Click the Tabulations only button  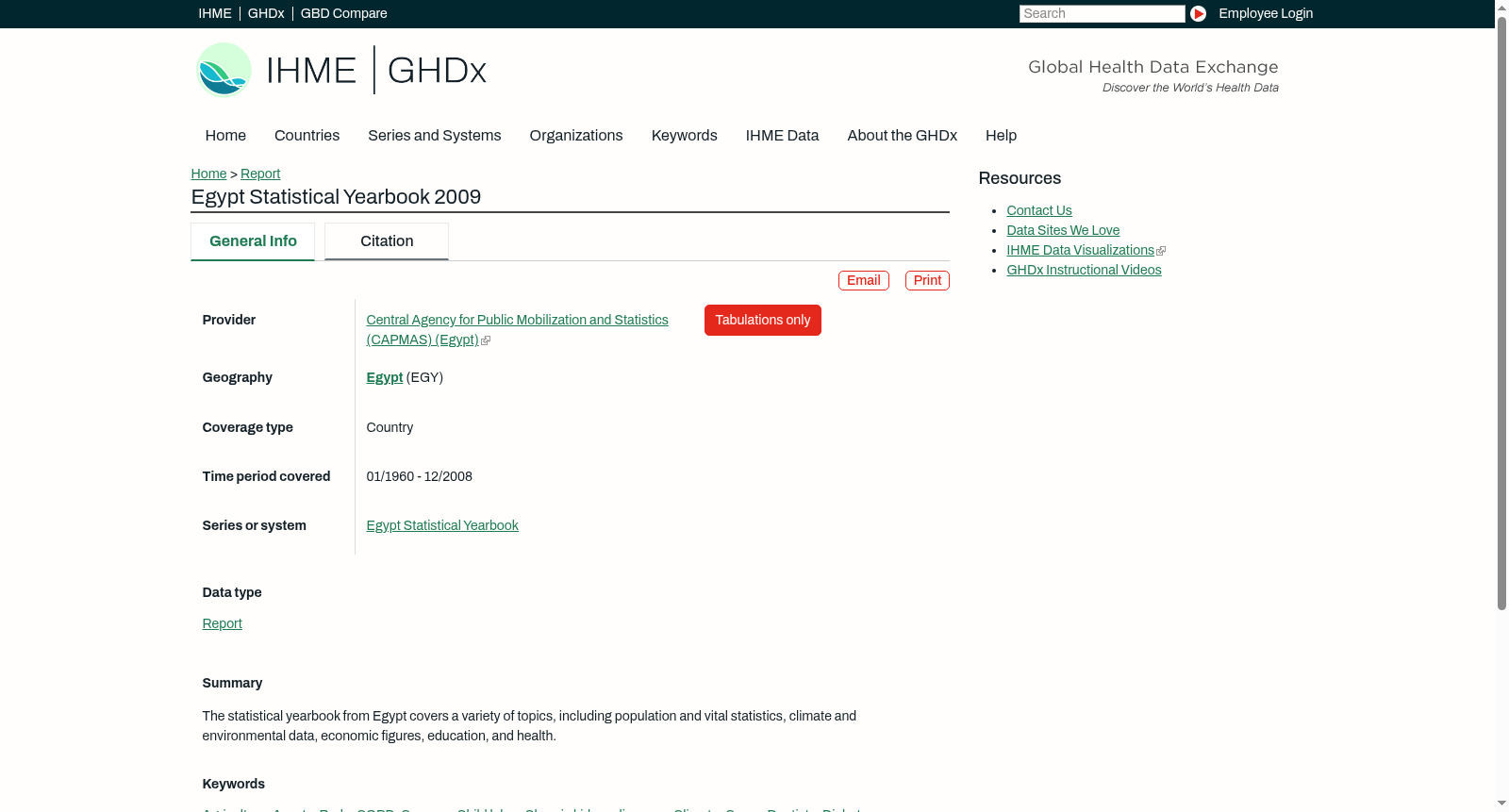[x=763, y=320]
